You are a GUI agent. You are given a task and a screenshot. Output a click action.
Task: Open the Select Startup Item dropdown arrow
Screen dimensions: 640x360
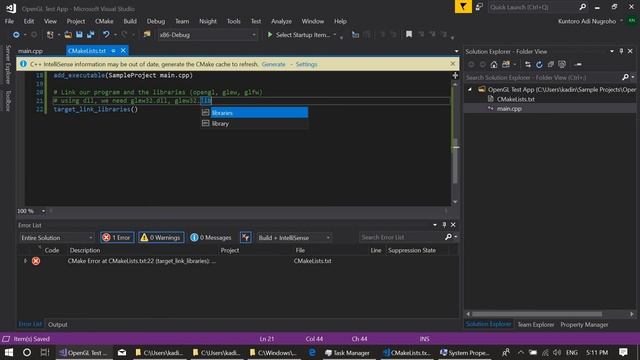pyautogui.click(x=335, y=35)
